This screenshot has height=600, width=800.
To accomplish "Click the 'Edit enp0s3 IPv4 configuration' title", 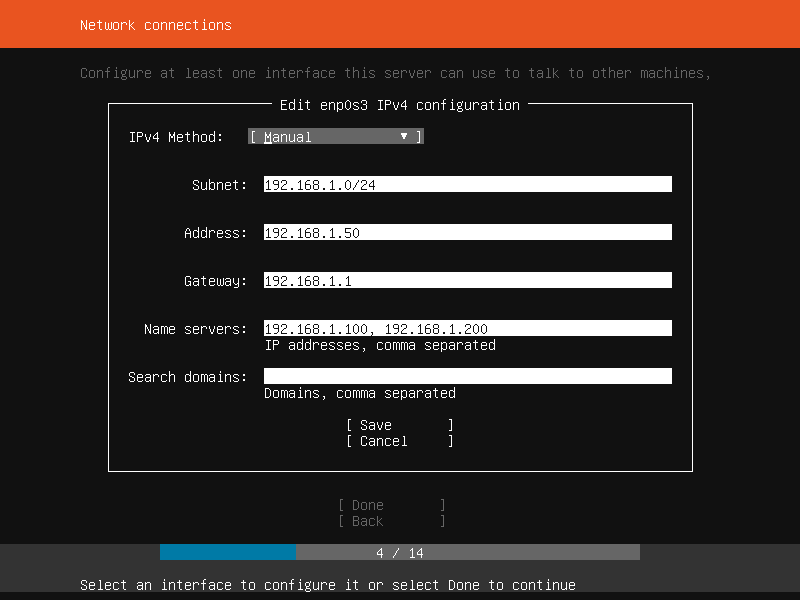I will pyautogui.click(x=399, y=105).
